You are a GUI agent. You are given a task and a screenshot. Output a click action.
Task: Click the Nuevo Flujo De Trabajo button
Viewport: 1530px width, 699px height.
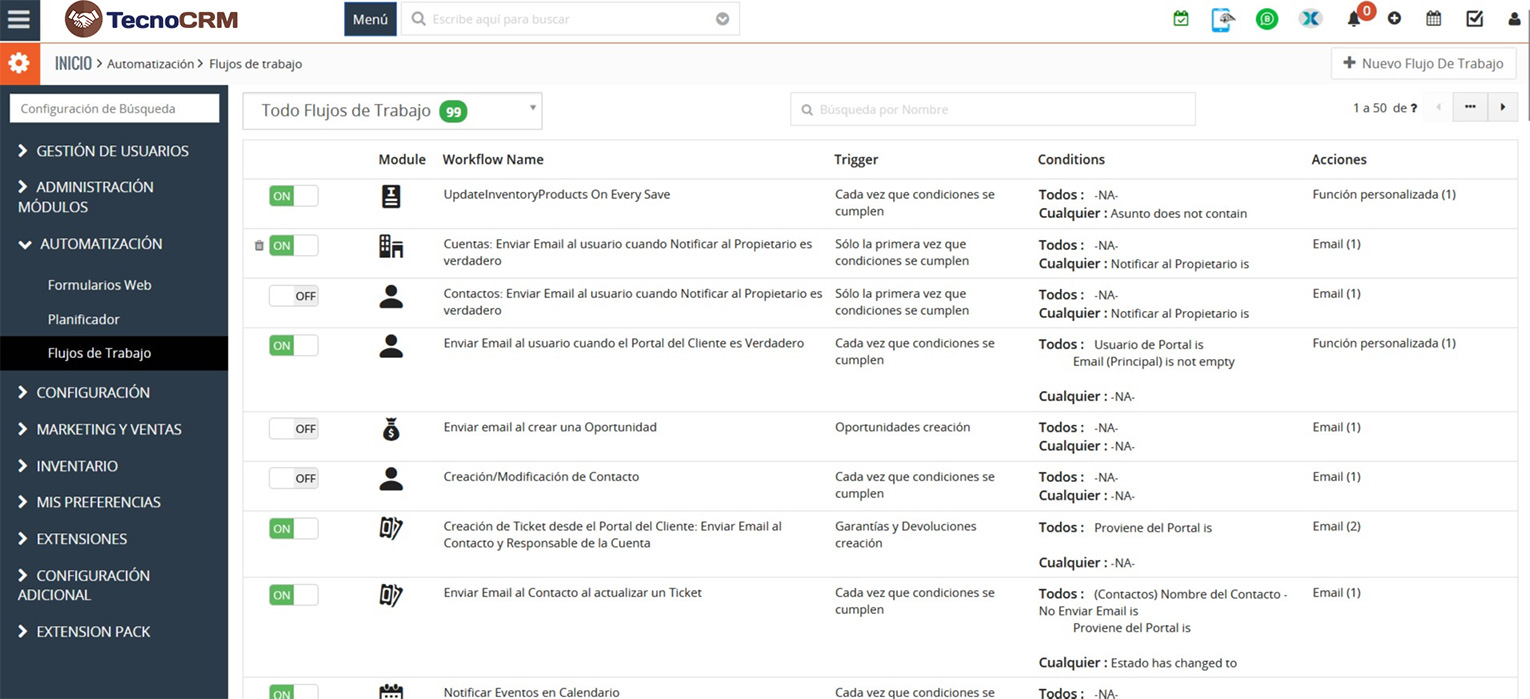1423,64
